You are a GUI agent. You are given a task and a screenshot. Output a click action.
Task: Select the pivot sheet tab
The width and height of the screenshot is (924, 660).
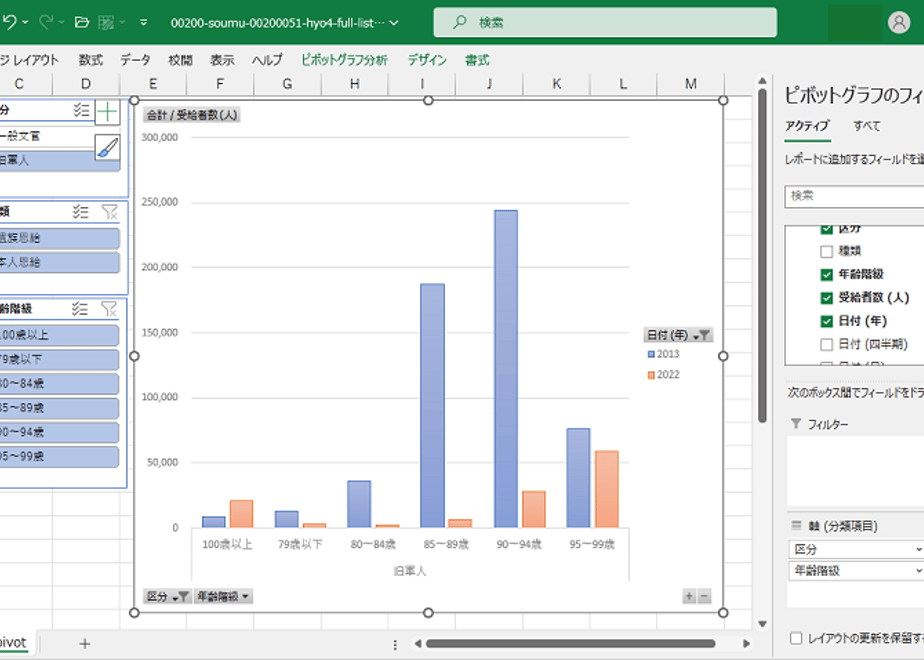click(13, 643)
